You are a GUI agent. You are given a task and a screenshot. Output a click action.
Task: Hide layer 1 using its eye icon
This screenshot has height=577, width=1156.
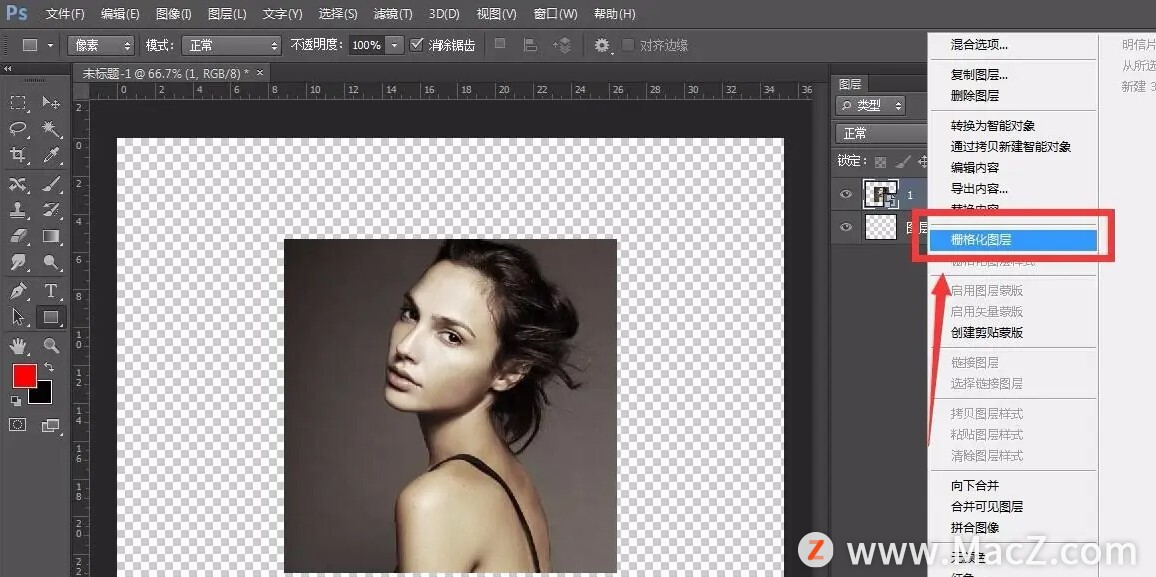pos(847,194)
